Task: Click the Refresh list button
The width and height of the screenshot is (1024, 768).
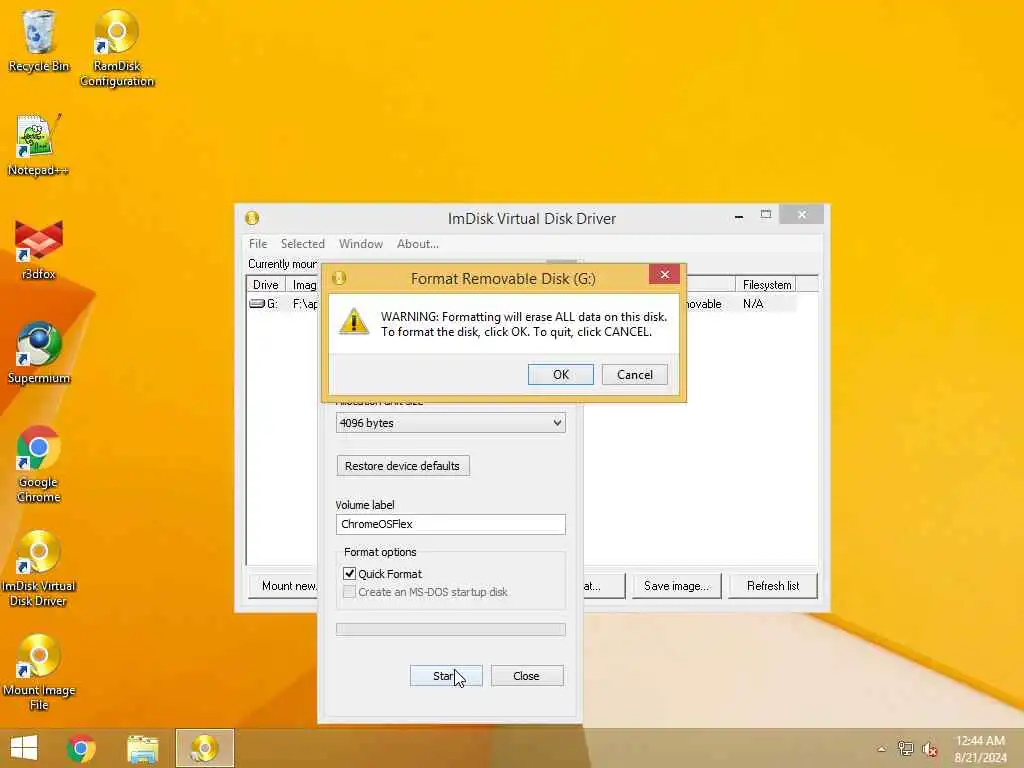Action: (x=773, y=586)
